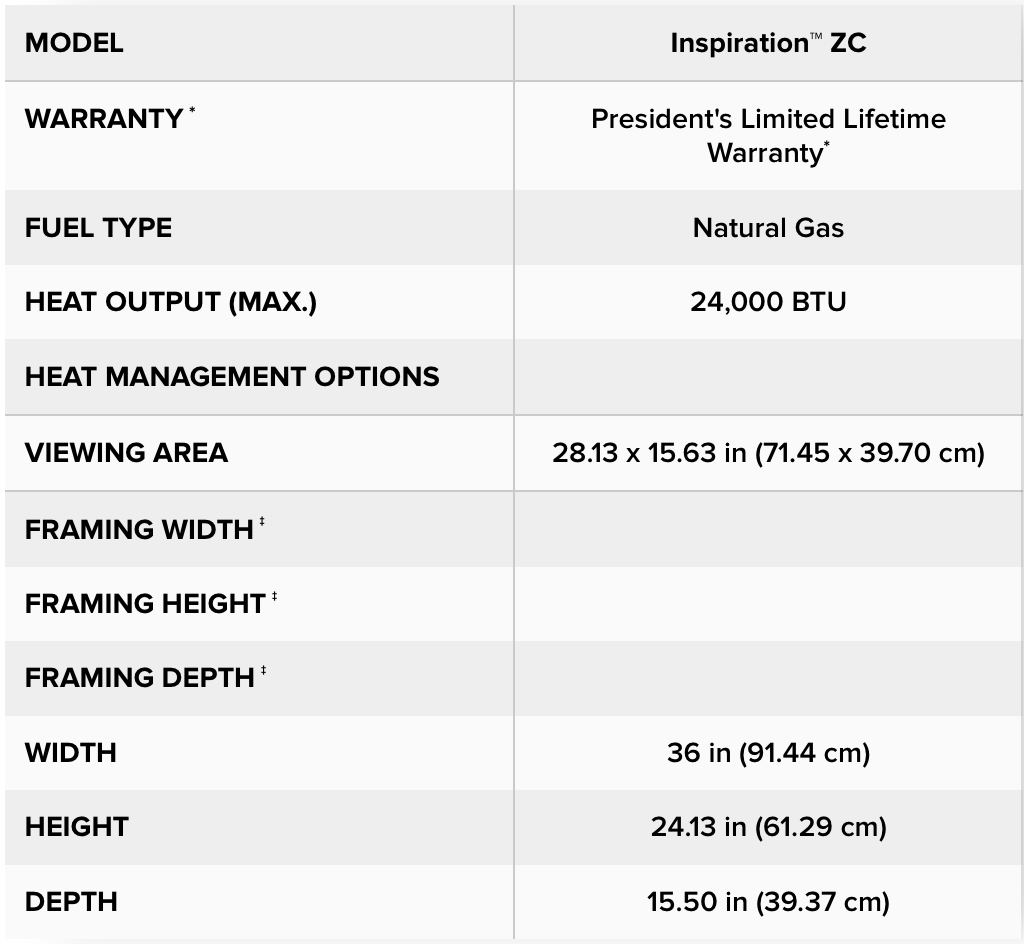Select the Natural Gas value
Image resolution: width=1024 pixels, height=944 pixels.
click(x=768, y=228)
